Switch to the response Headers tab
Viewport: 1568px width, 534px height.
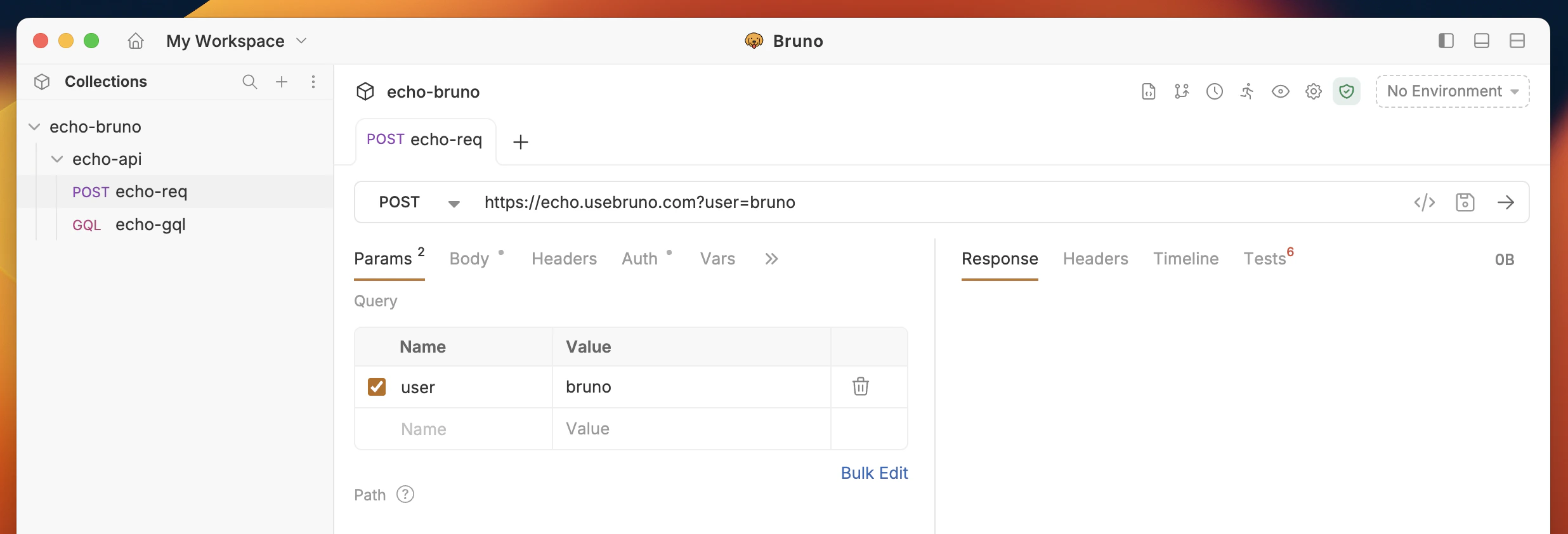click(1095, 259)
